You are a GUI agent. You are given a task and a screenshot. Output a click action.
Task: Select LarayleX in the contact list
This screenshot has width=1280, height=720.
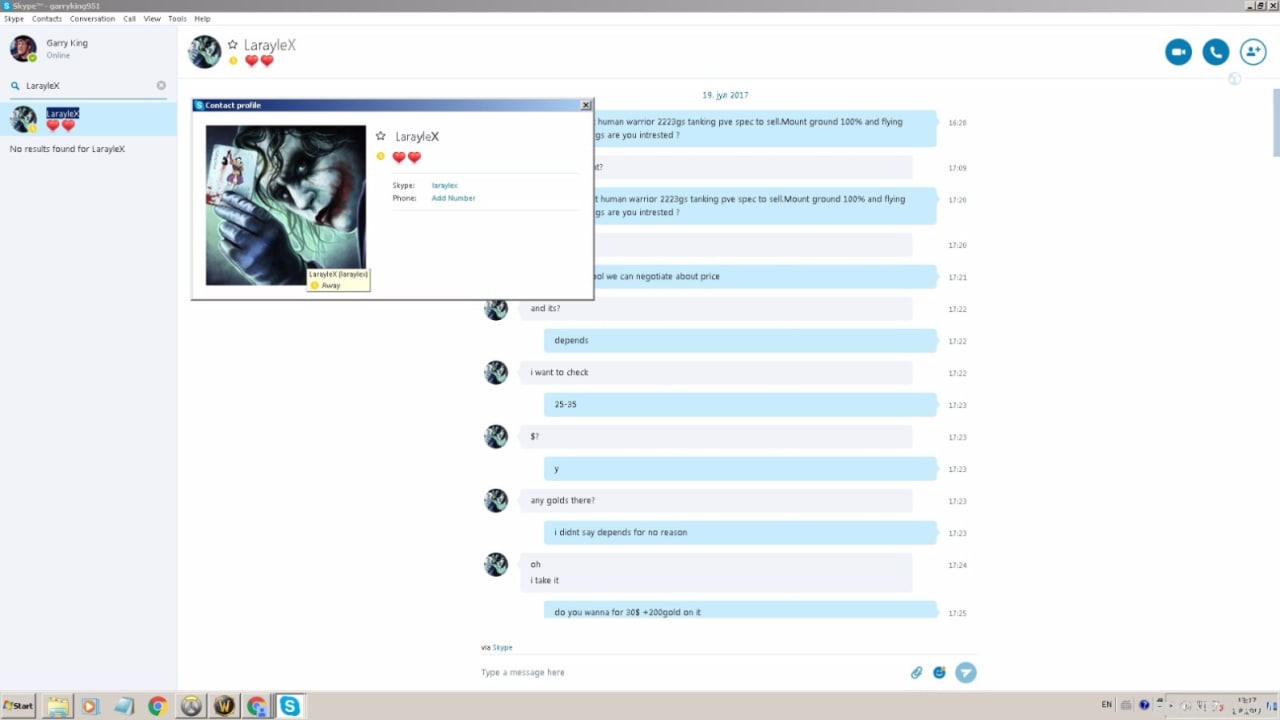89,119
